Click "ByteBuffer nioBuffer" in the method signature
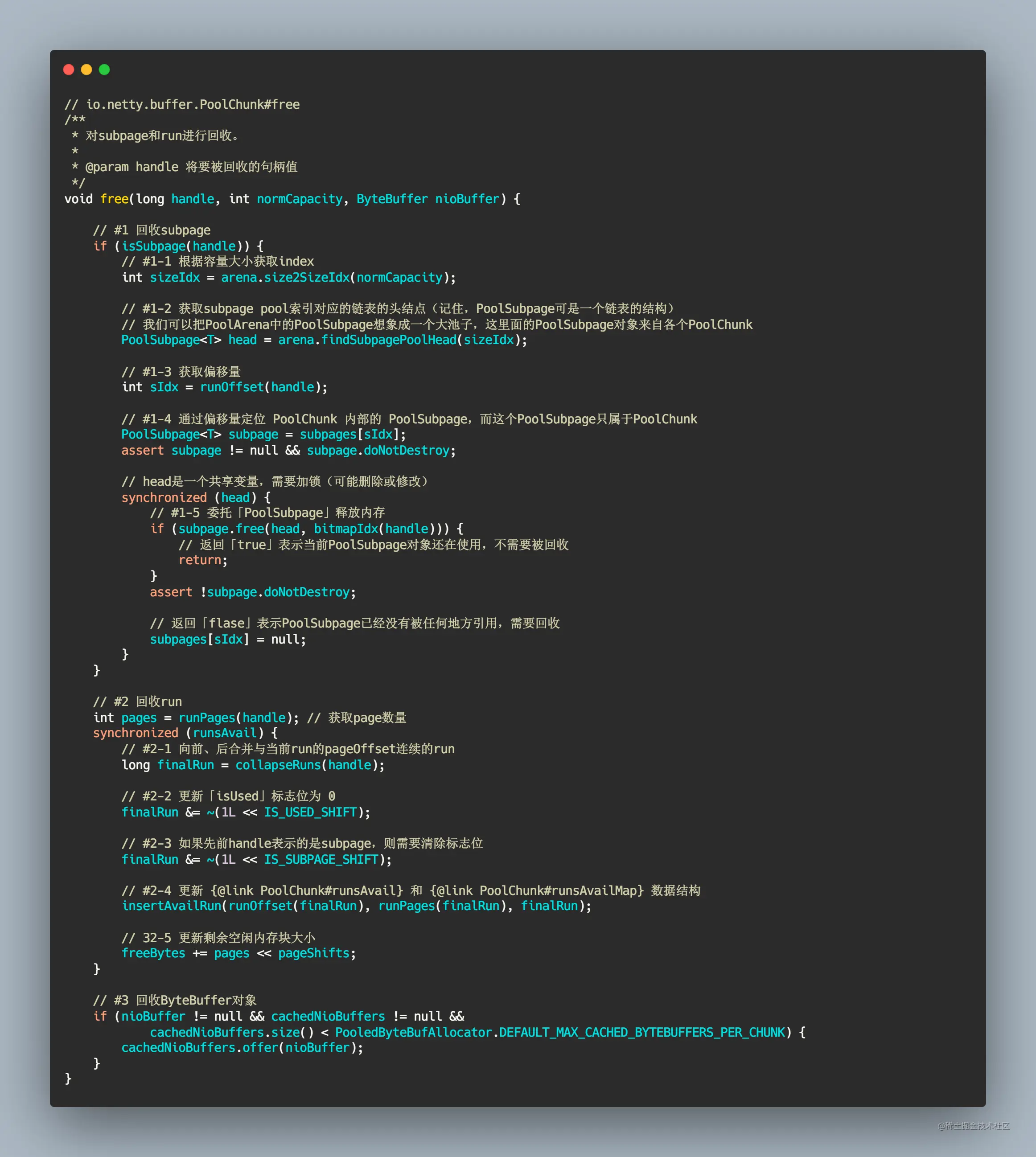The image size is (1036, 1157). pyautogui.click(x=428, y=199)
